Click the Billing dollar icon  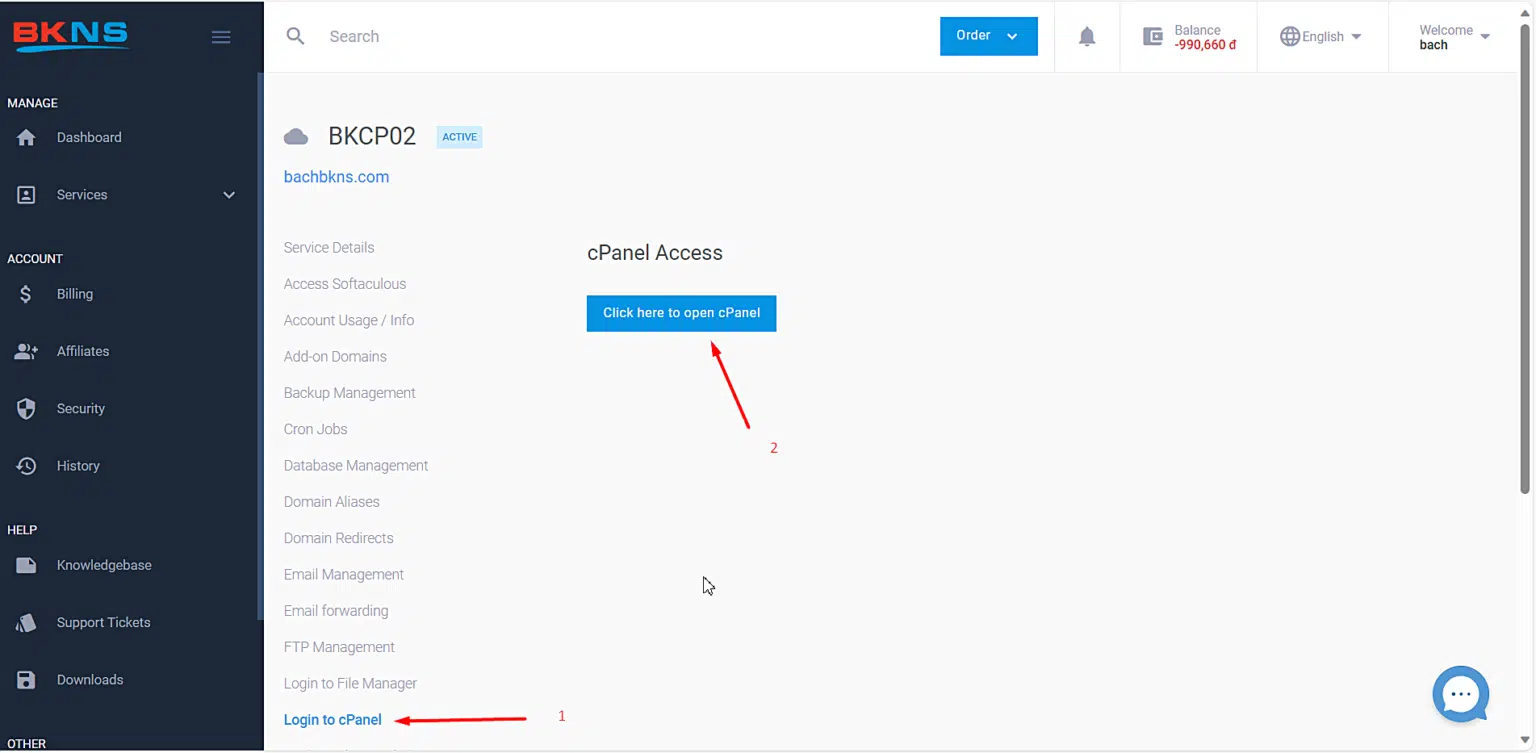click(x=26, y=294)
